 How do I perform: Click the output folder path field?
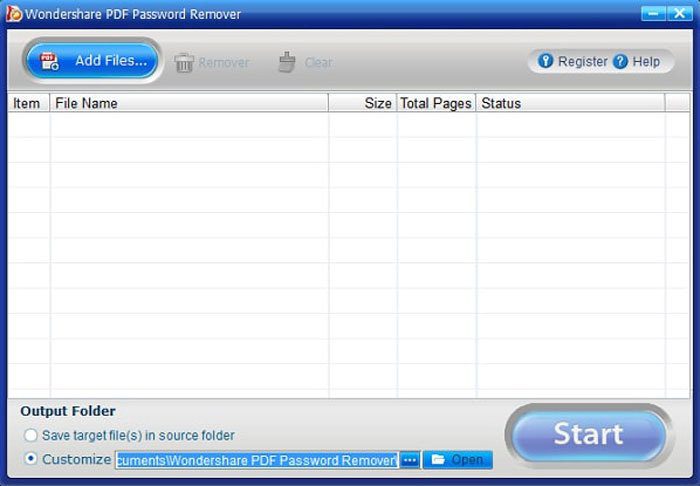(257, 460)
